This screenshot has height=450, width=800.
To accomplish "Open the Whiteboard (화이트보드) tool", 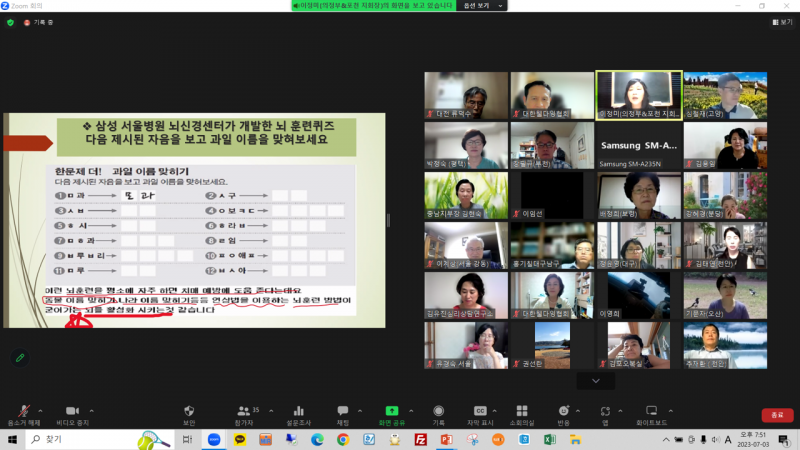I will tap(652, 411).
